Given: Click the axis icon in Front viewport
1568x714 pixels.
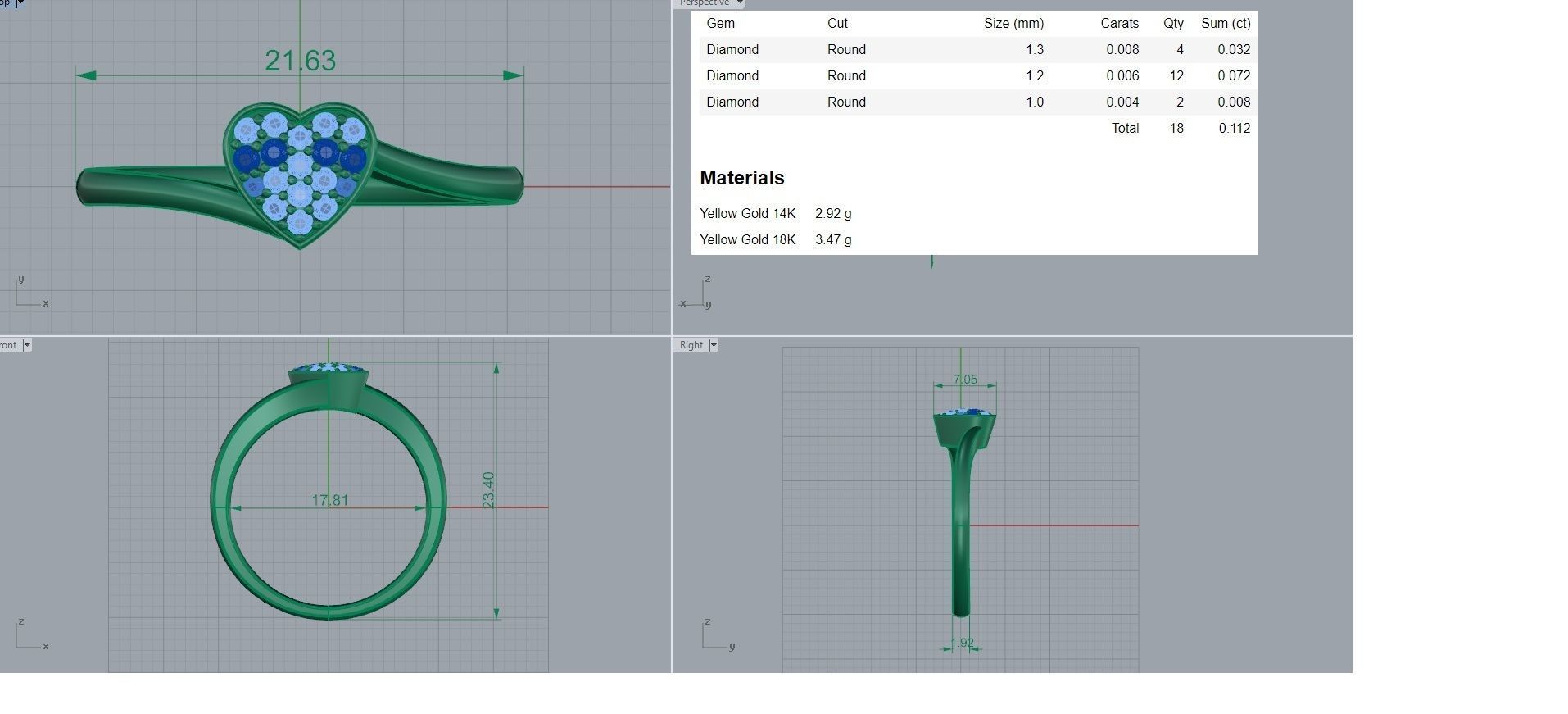Looking at the screenshot, I should pos(32,634).
